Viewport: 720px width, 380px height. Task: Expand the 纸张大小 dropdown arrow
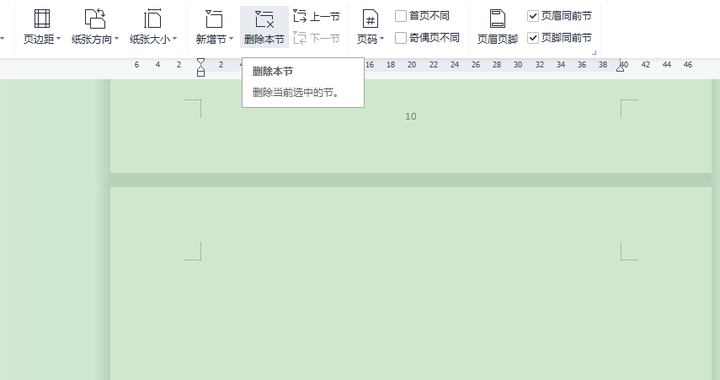[x=174, y=39]
